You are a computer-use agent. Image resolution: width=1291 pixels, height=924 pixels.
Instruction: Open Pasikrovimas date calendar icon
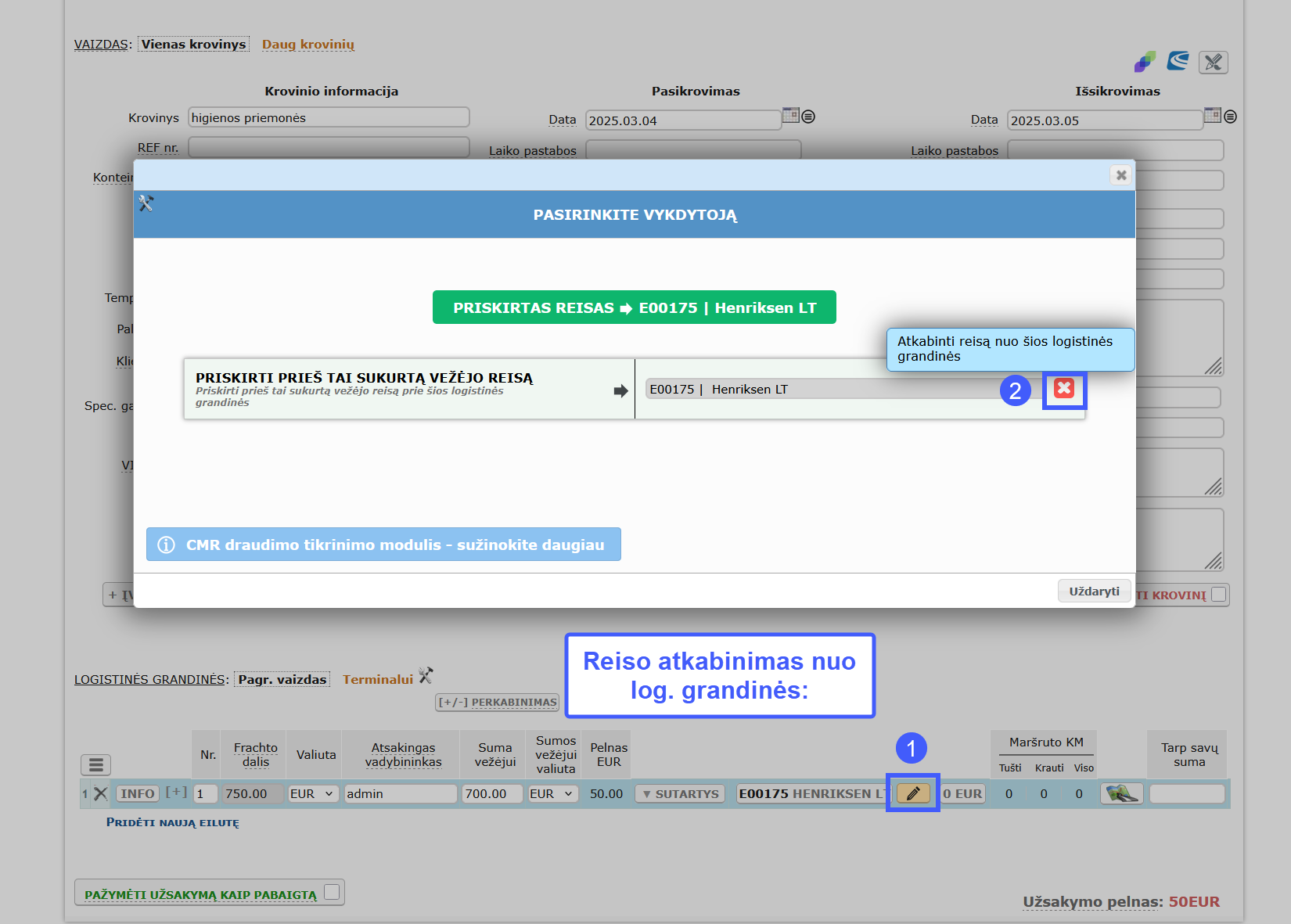coord(791,116)
